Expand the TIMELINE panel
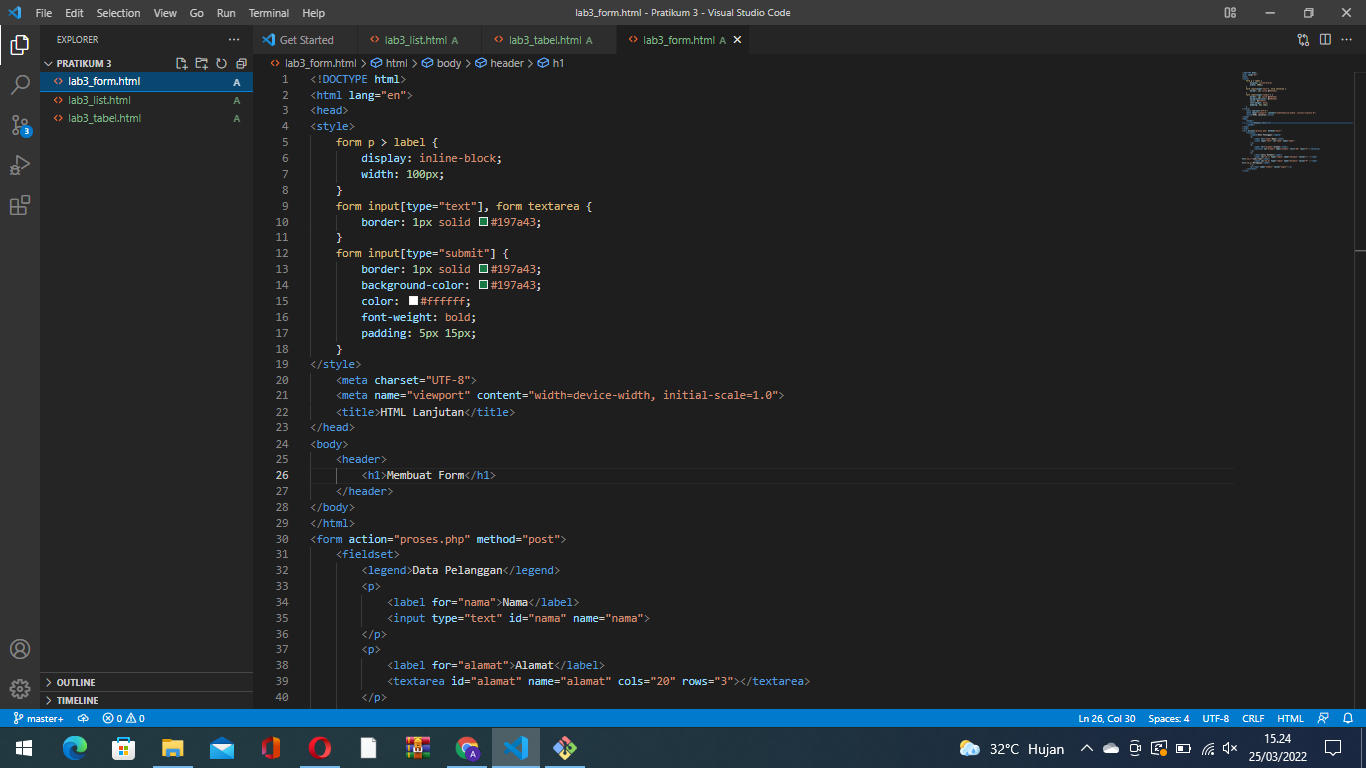Image resolution: width=1366 pixels, height=768 pixels. click(146, 700)
